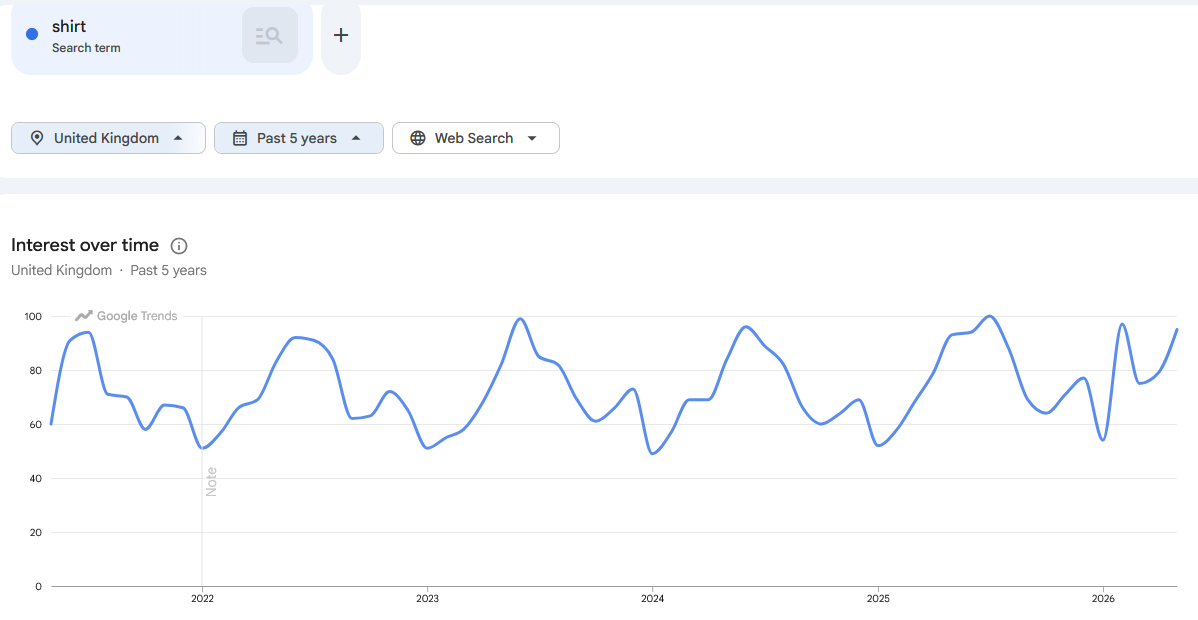
Task: Click the Note marker on the chart
Action: tap(212, 482)
